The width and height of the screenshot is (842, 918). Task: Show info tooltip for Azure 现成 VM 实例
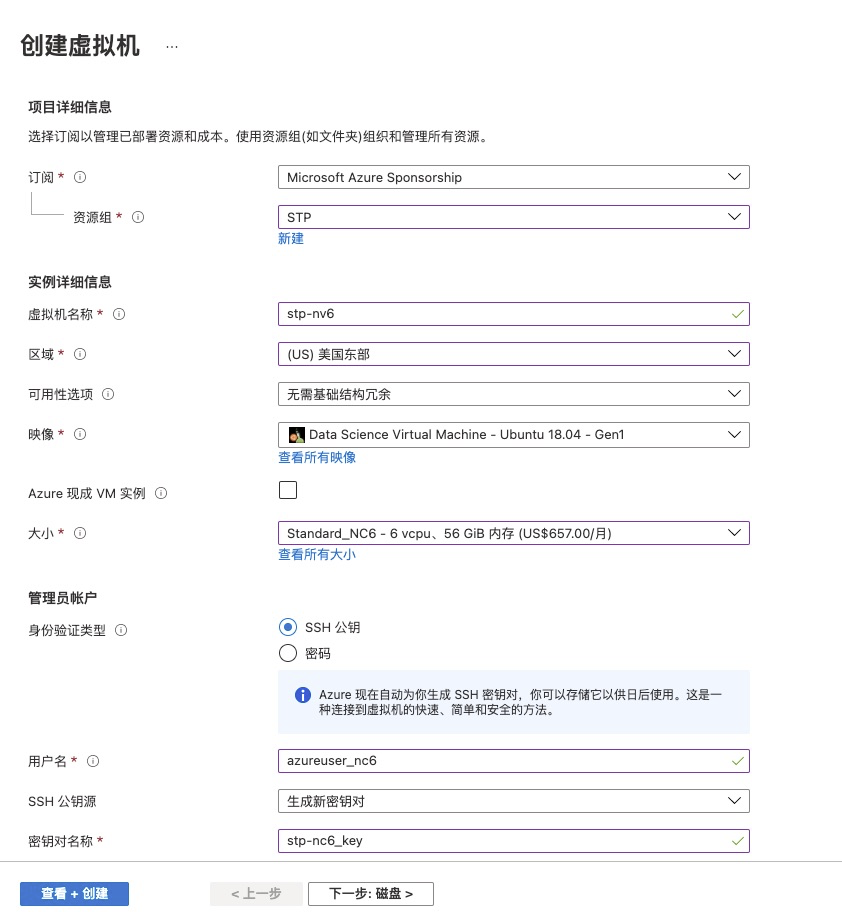[x=161, y=493]
